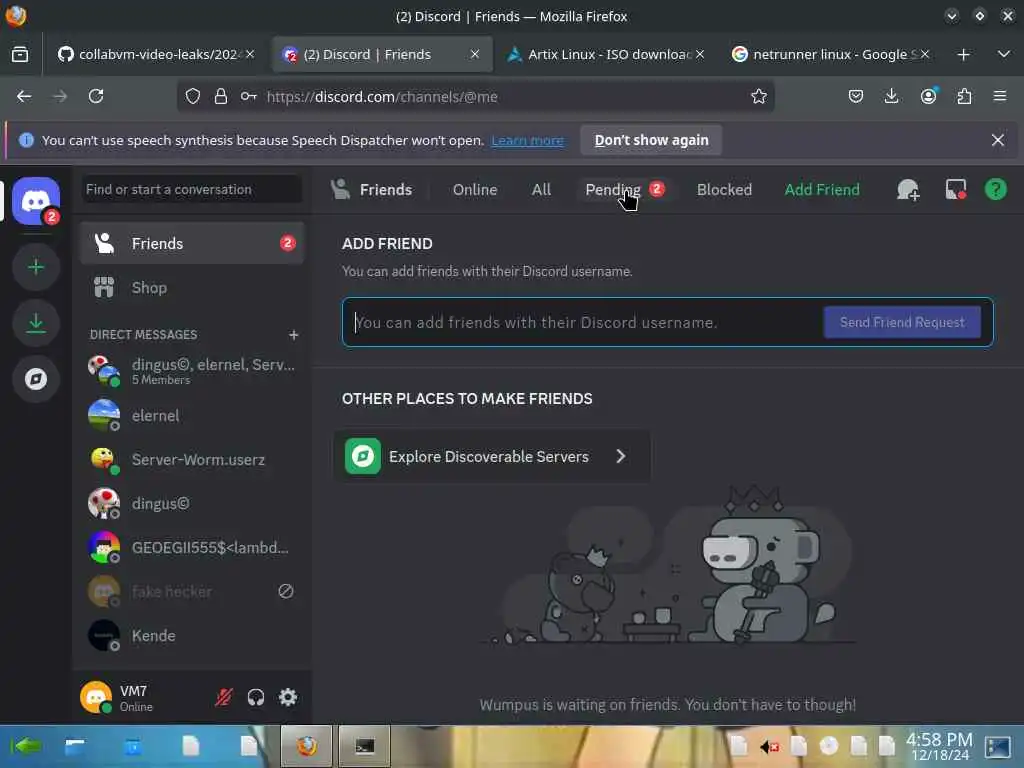This screenshot has height=768, width=1024.
Task: Click Firefox icon in taskbar
Action: 306,746
